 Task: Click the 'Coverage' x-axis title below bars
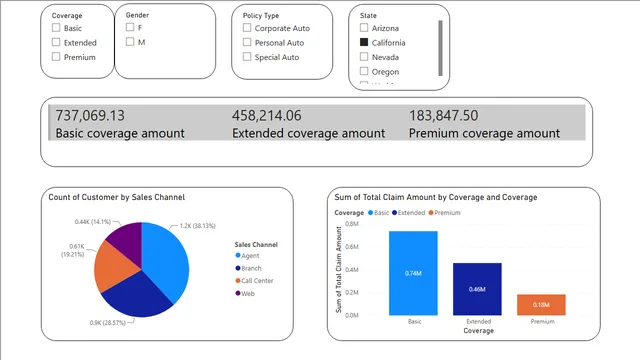(478, 331)
